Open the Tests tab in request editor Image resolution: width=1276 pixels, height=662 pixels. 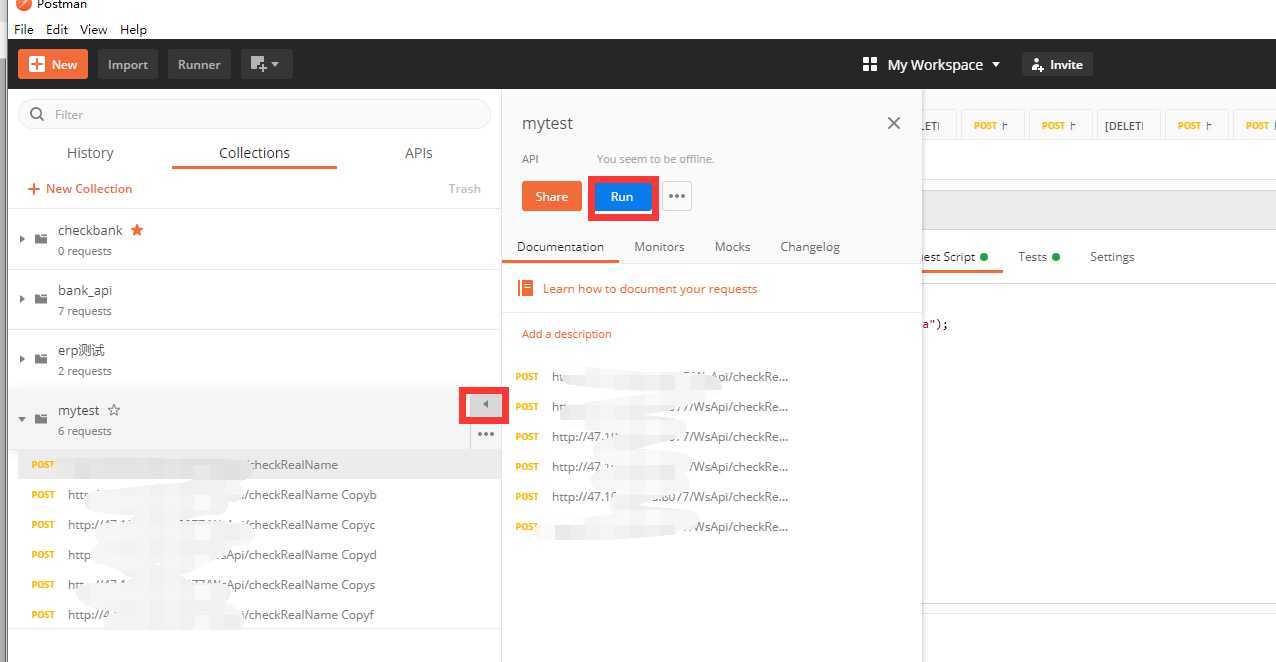(1038, 257)
